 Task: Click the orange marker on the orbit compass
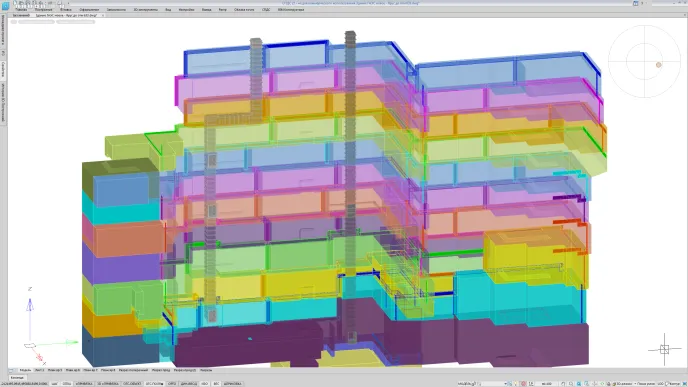click(659, 65)
